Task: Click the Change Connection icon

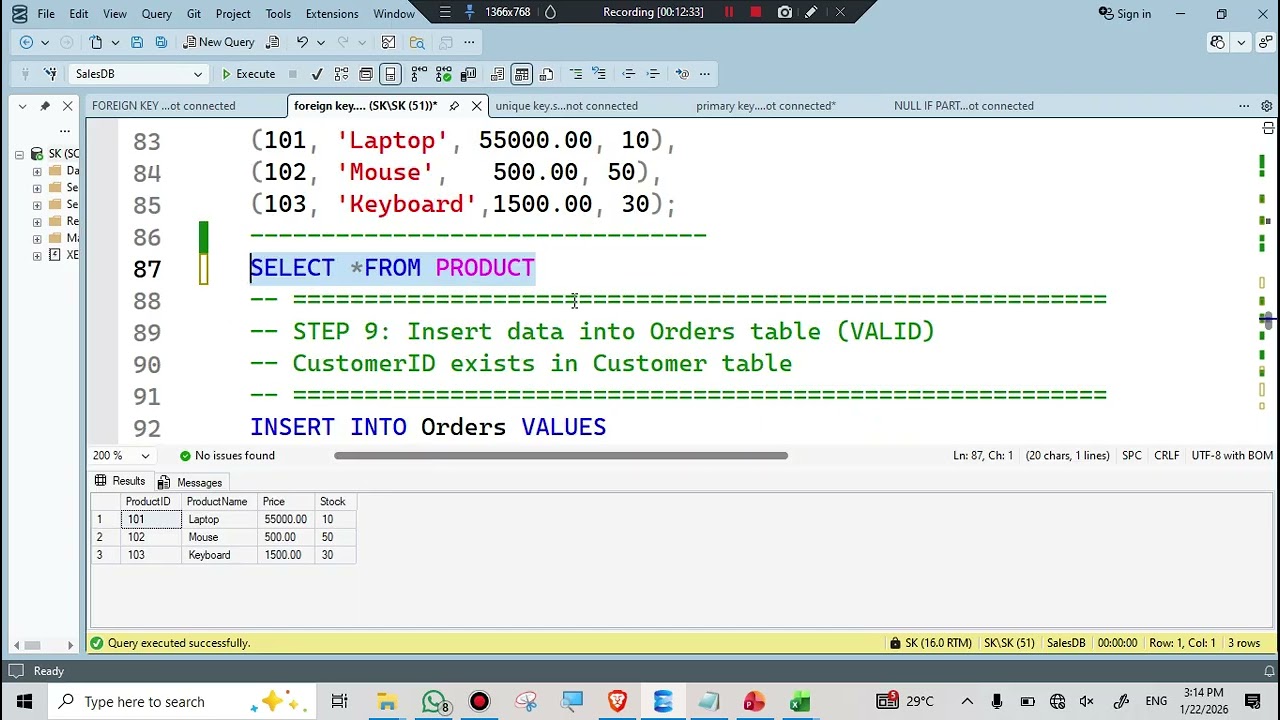Action: 50,74
